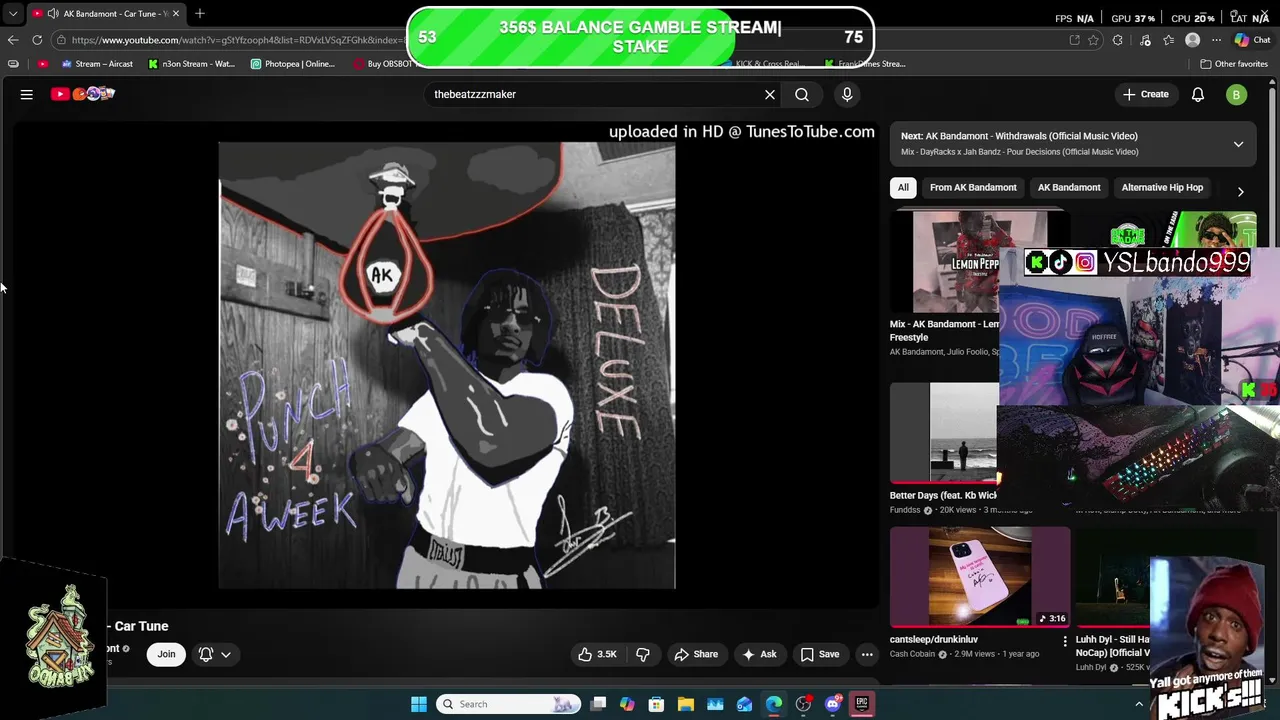Screen dimensions: 1280x720
Task: Open the tab search dropdown arrow
Action: (x=12, y=14)
